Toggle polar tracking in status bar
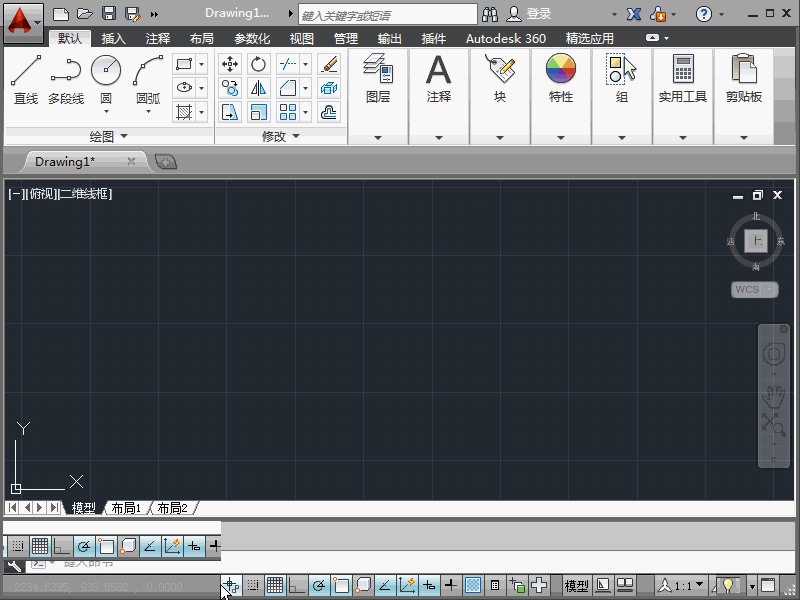 click(318, 585)
